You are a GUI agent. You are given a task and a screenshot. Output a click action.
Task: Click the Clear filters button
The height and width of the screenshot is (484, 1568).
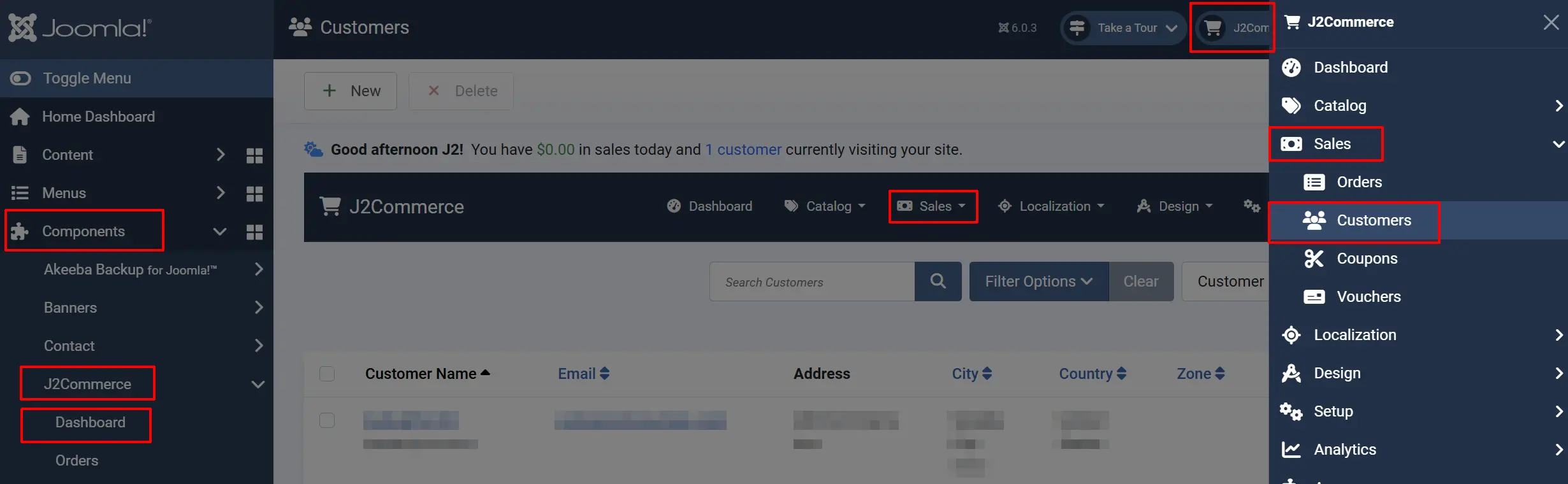[x=1141, y=281]
